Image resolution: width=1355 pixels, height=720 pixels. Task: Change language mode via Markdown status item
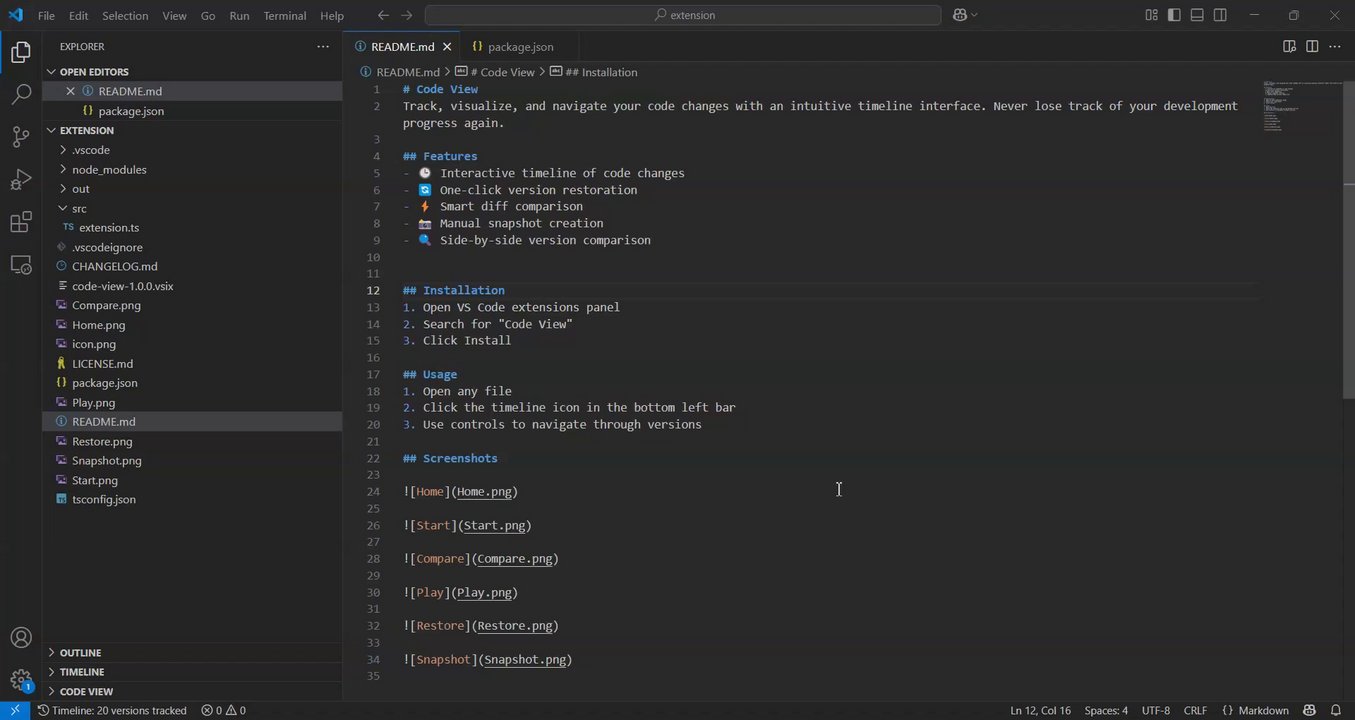click(1255, 710)
